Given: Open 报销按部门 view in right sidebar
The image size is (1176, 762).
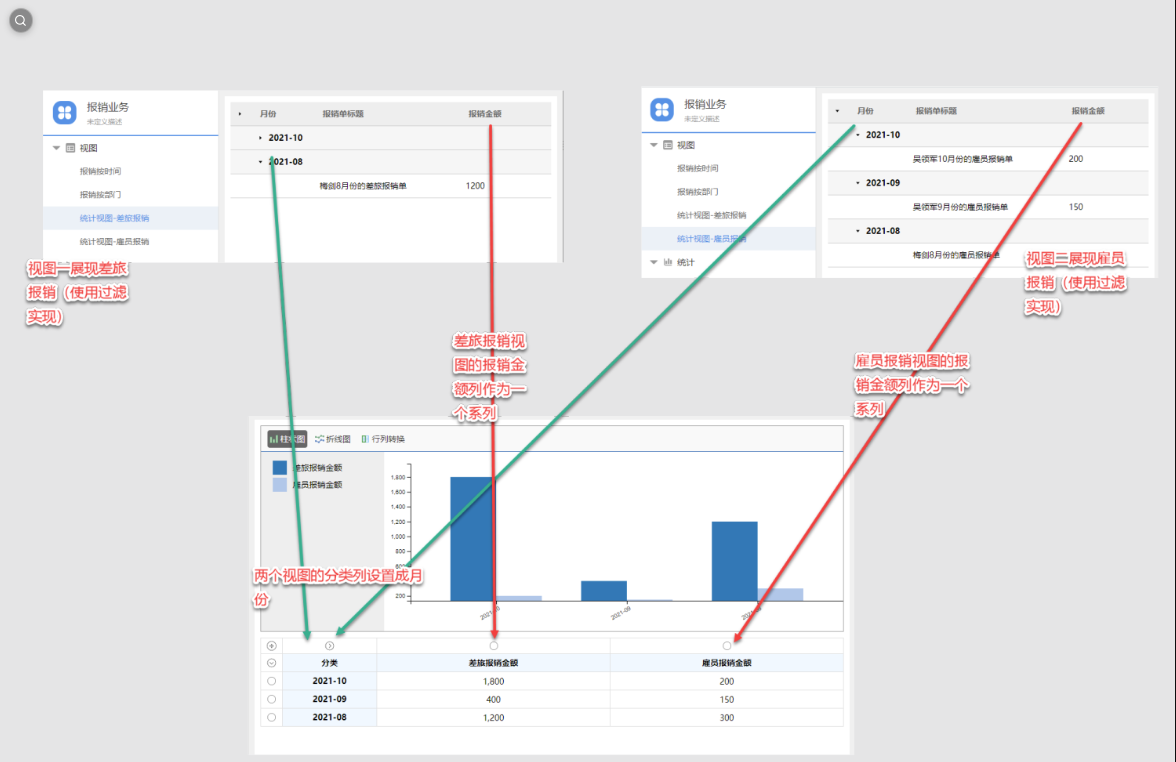Looking at the screenshot, I should click(697, 192).
